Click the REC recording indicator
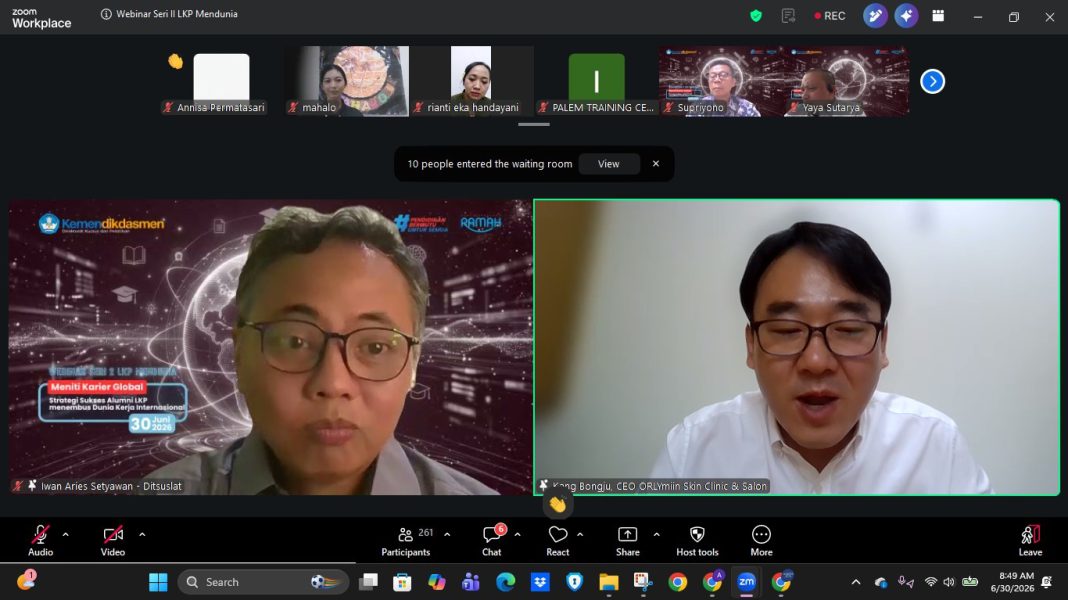 pos(830,16)
